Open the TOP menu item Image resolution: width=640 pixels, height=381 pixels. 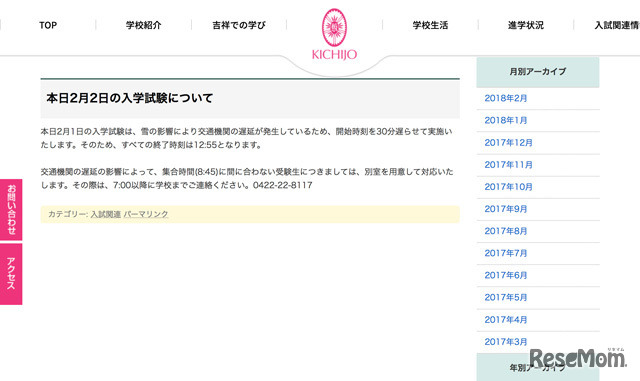click(x=48, y=25)
